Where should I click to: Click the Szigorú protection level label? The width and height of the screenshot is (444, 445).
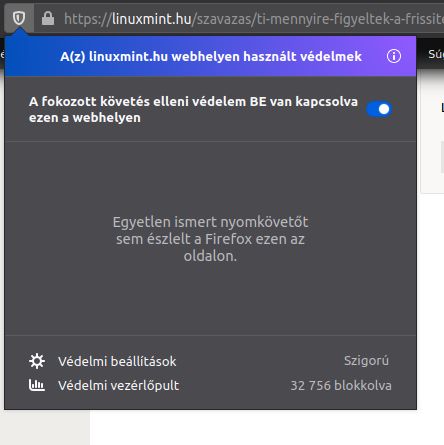coord(366,361)
